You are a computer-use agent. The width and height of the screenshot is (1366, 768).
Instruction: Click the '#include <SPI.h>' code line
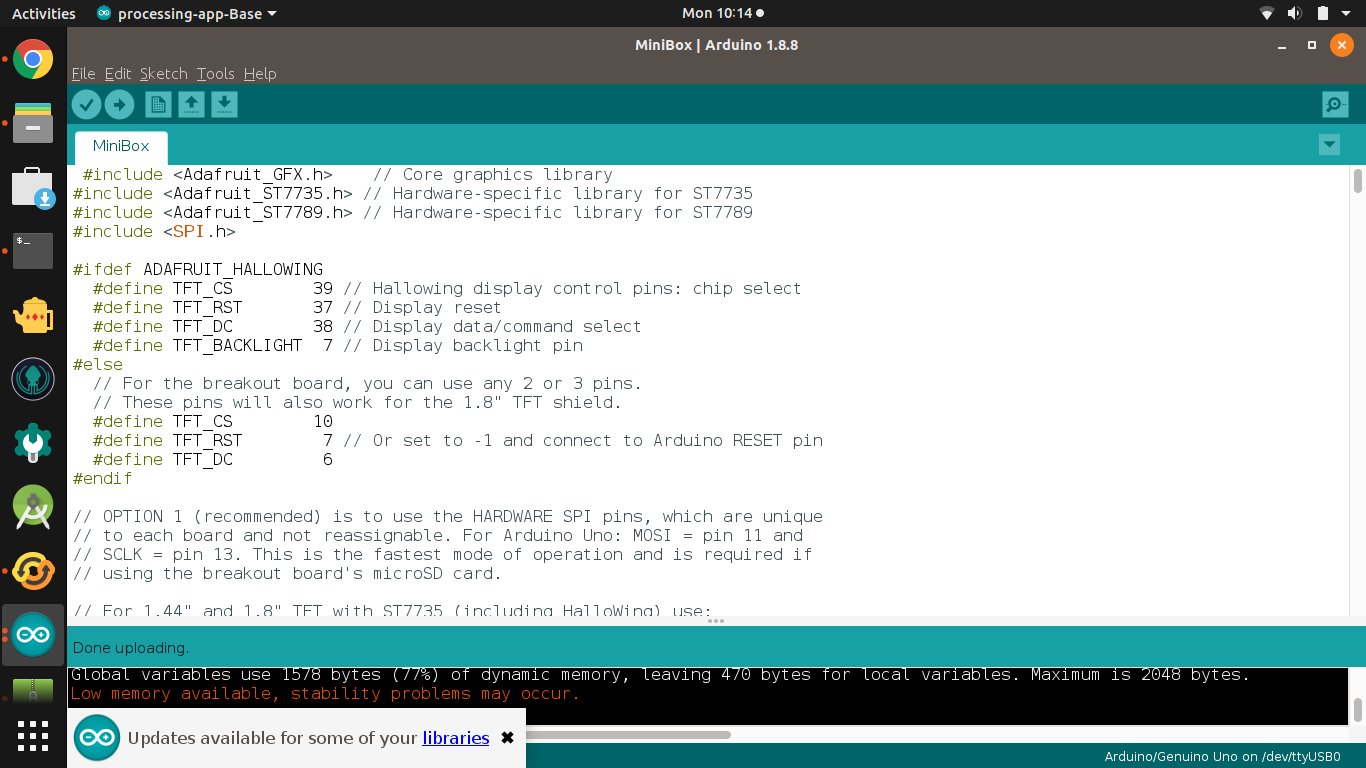coord(154,231)
